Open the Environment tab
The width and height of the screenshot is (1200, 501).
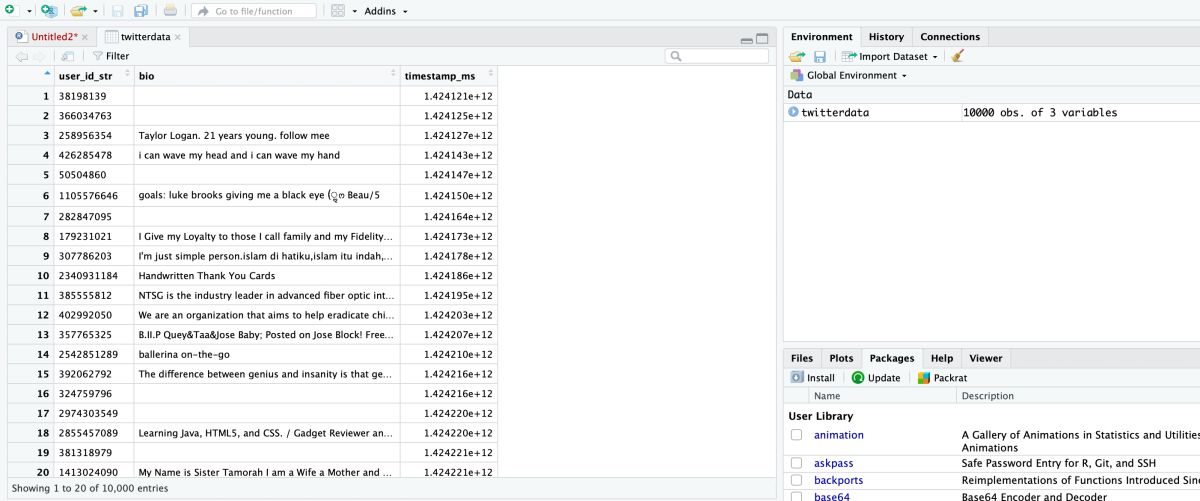[822, 37]
